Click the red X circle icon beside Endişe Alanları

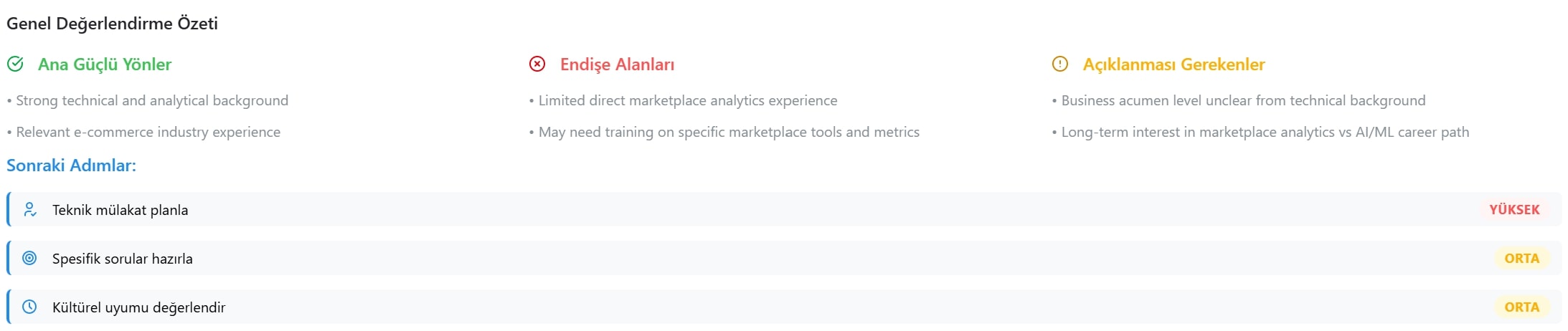point(537,64)
